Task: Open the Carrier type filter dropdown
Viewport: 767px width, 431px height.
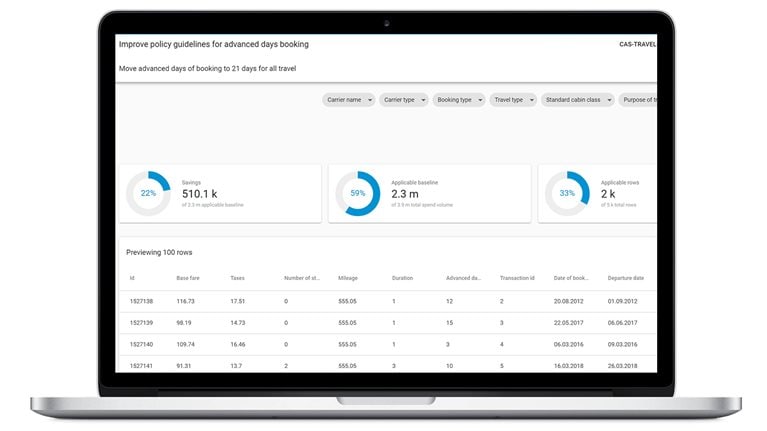Action: point(404,100)
